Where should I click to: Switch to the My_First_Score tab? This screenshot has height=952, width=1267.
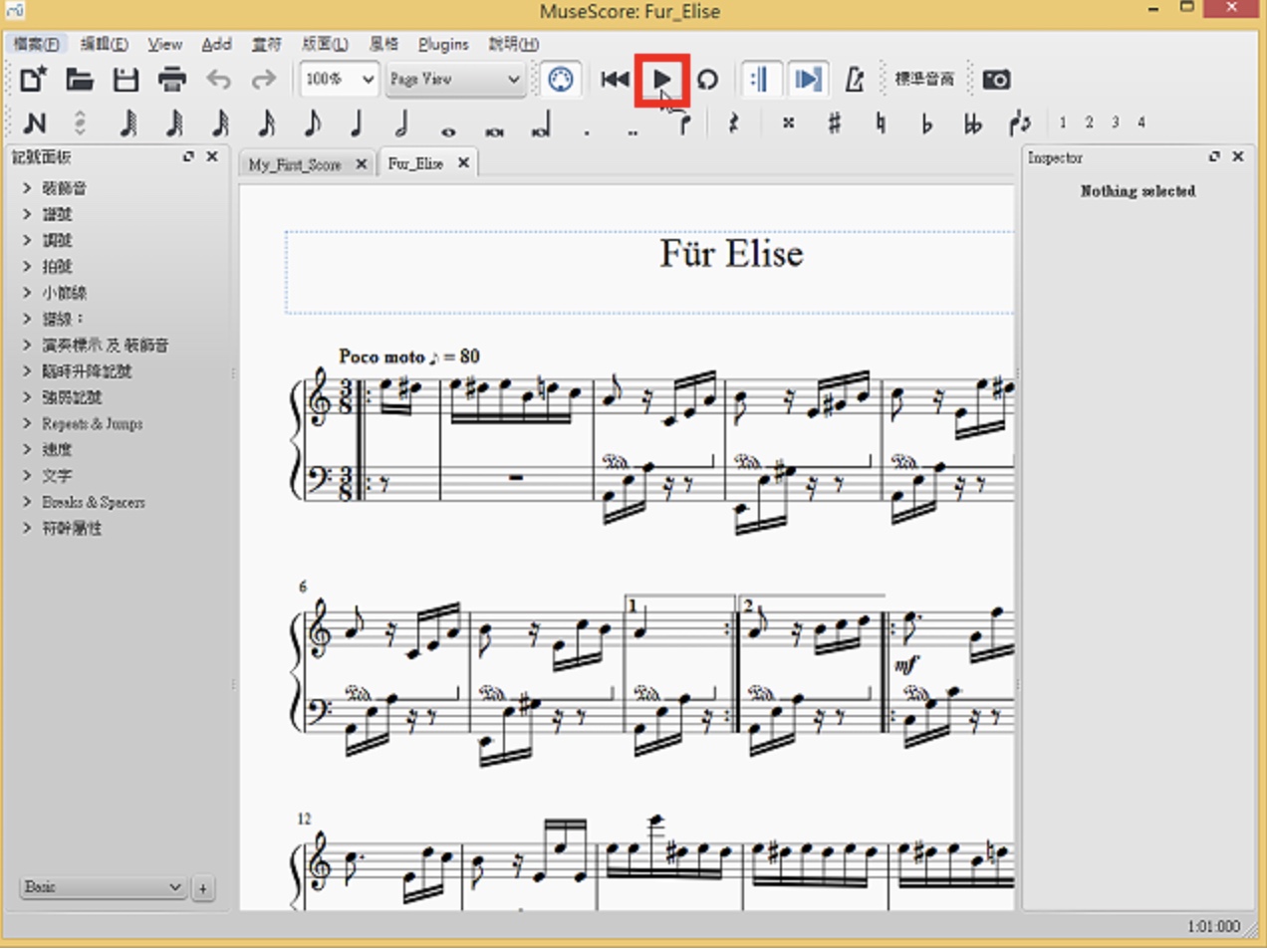[x=295, y=164]
